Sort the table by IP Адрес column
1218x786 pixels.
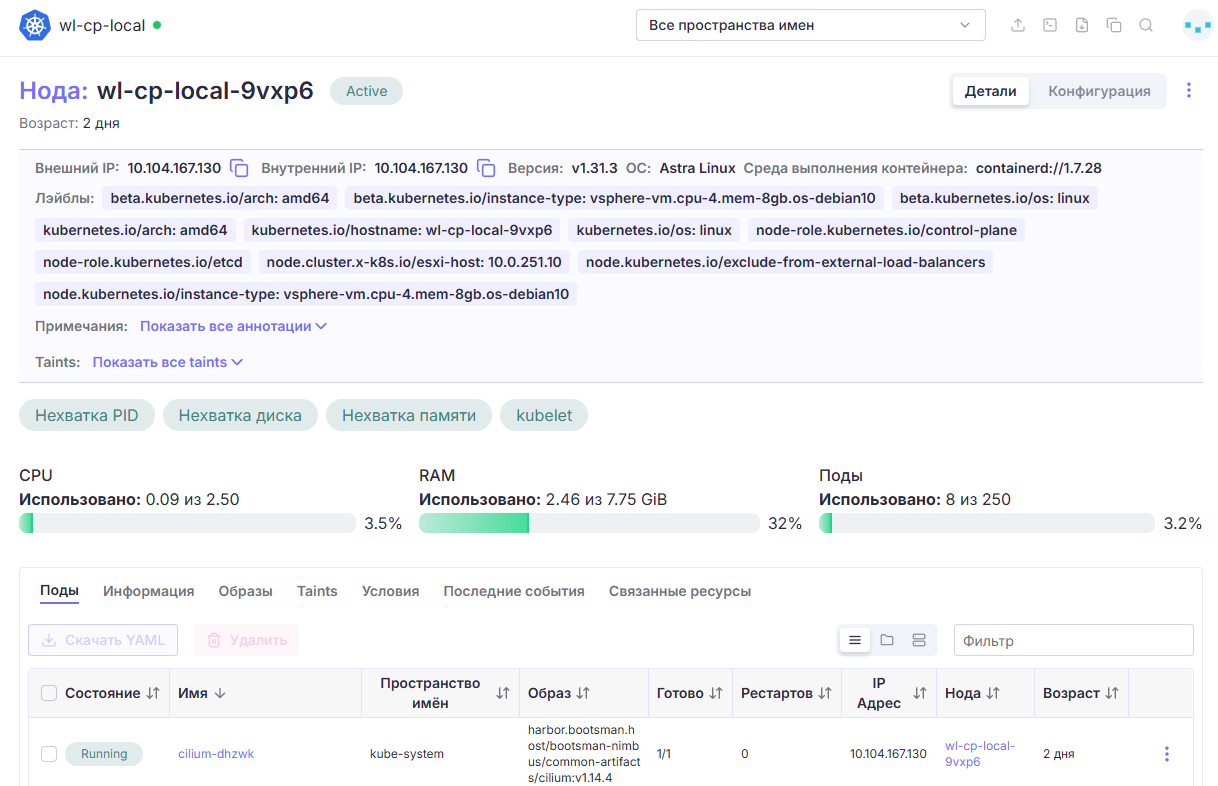pyautogui.click(x=920, y=693)
